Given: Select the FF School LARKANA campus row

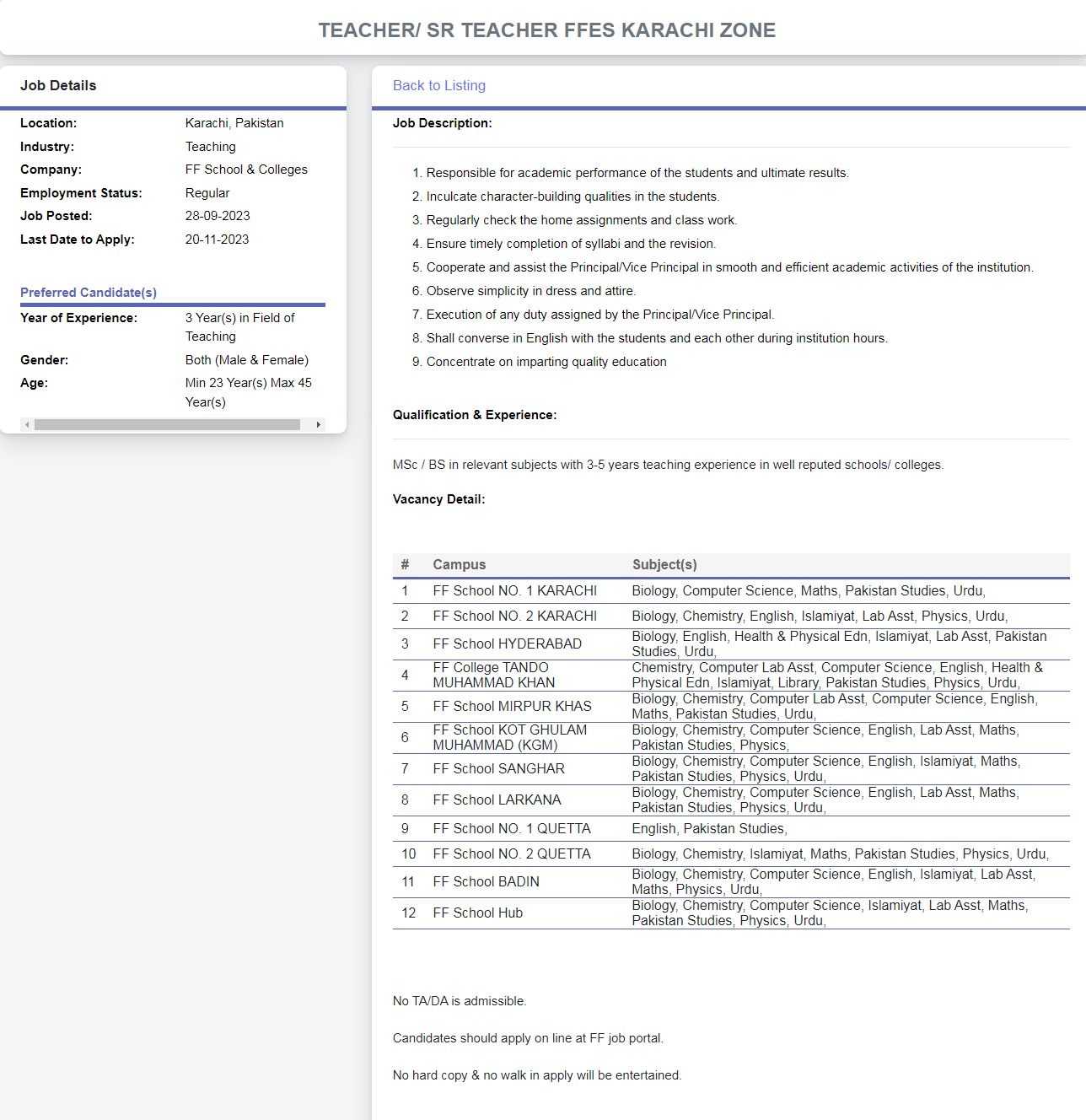Looking at the screenshot, I should point(497,800).
